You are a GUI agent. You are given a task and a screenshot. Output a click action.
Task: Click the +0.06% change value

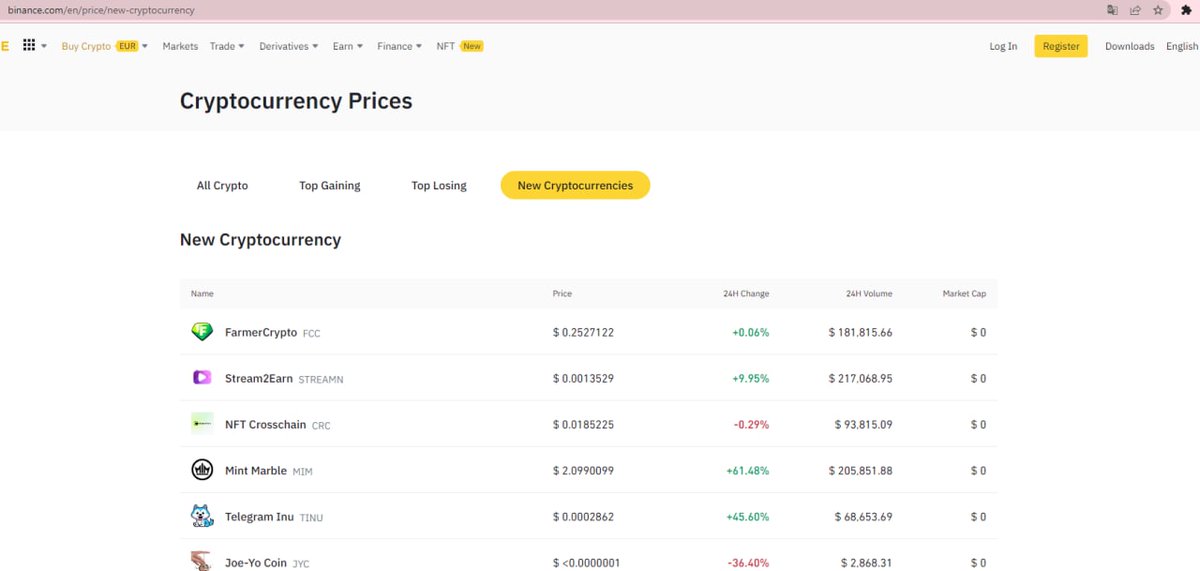coord(750,332)
